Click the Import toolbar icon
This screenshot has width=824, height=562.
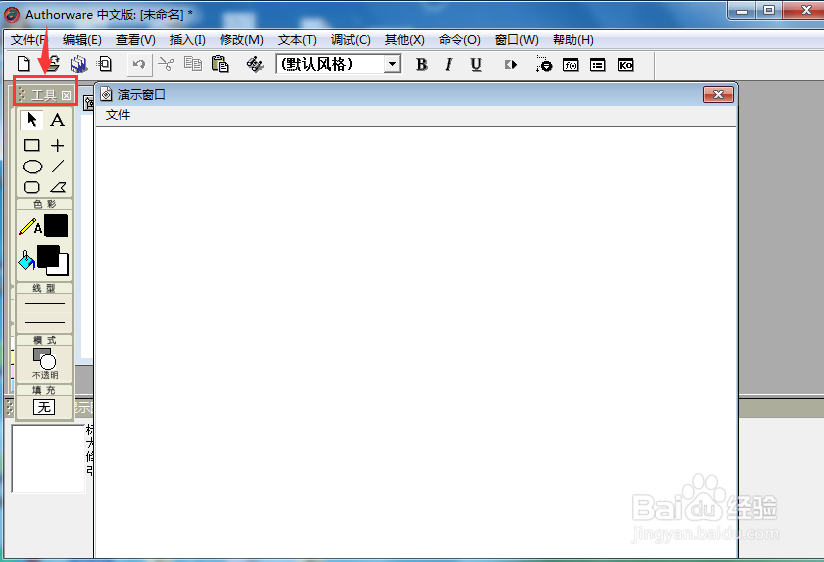click(x=105, y=65)
